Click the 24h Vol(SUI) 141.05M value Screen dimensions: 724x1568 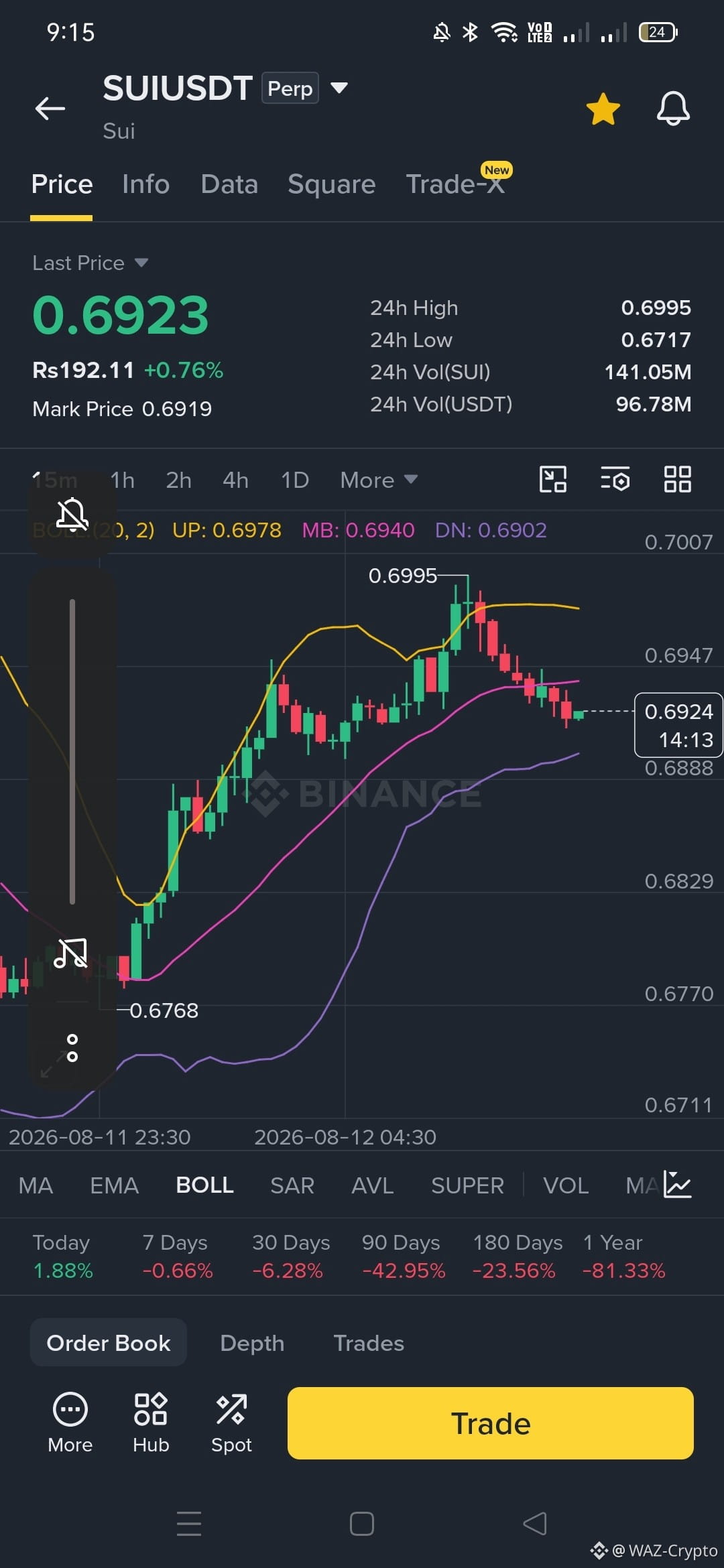point(648,372)
